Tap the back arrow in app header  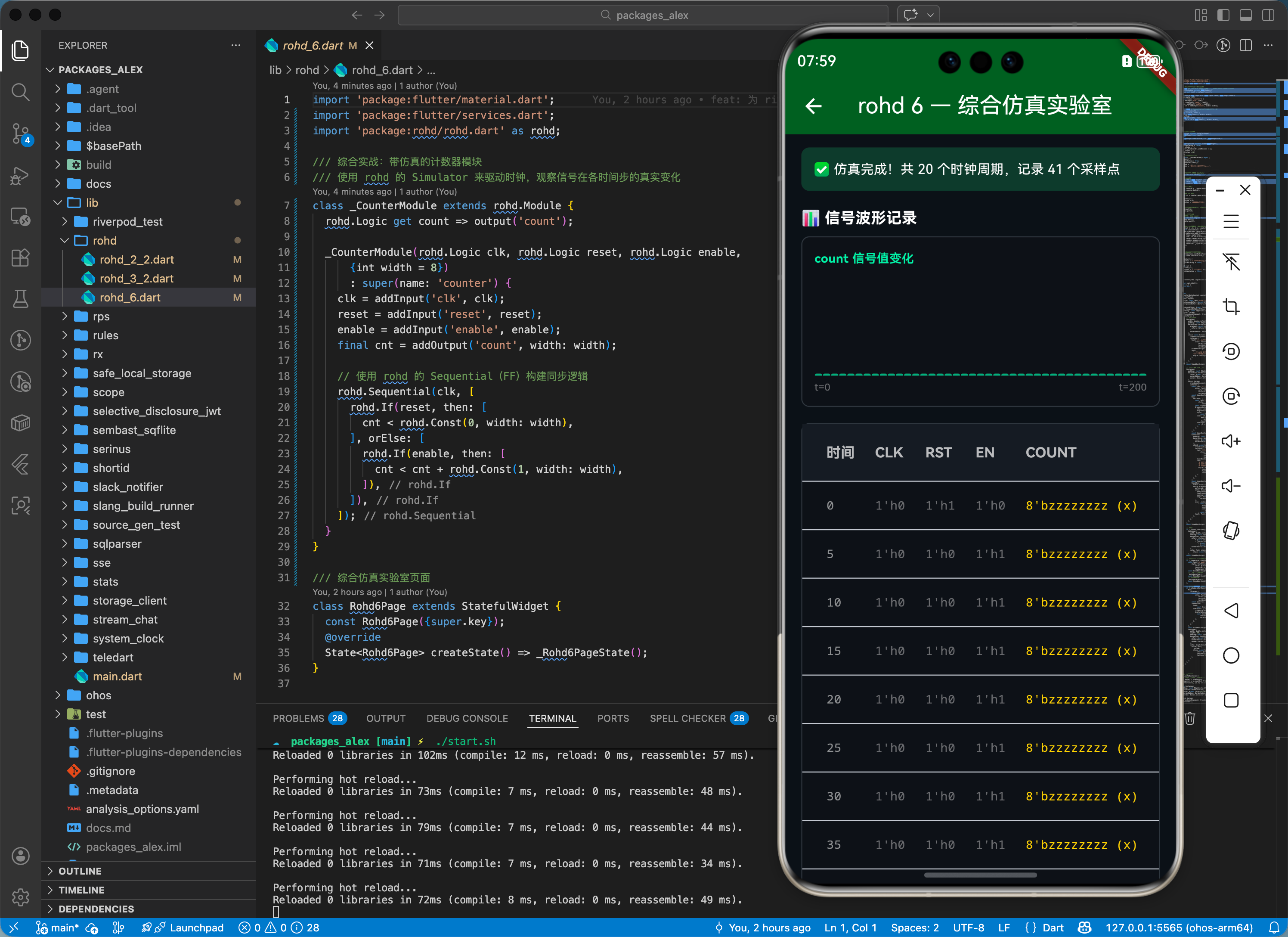pos(813,105)
